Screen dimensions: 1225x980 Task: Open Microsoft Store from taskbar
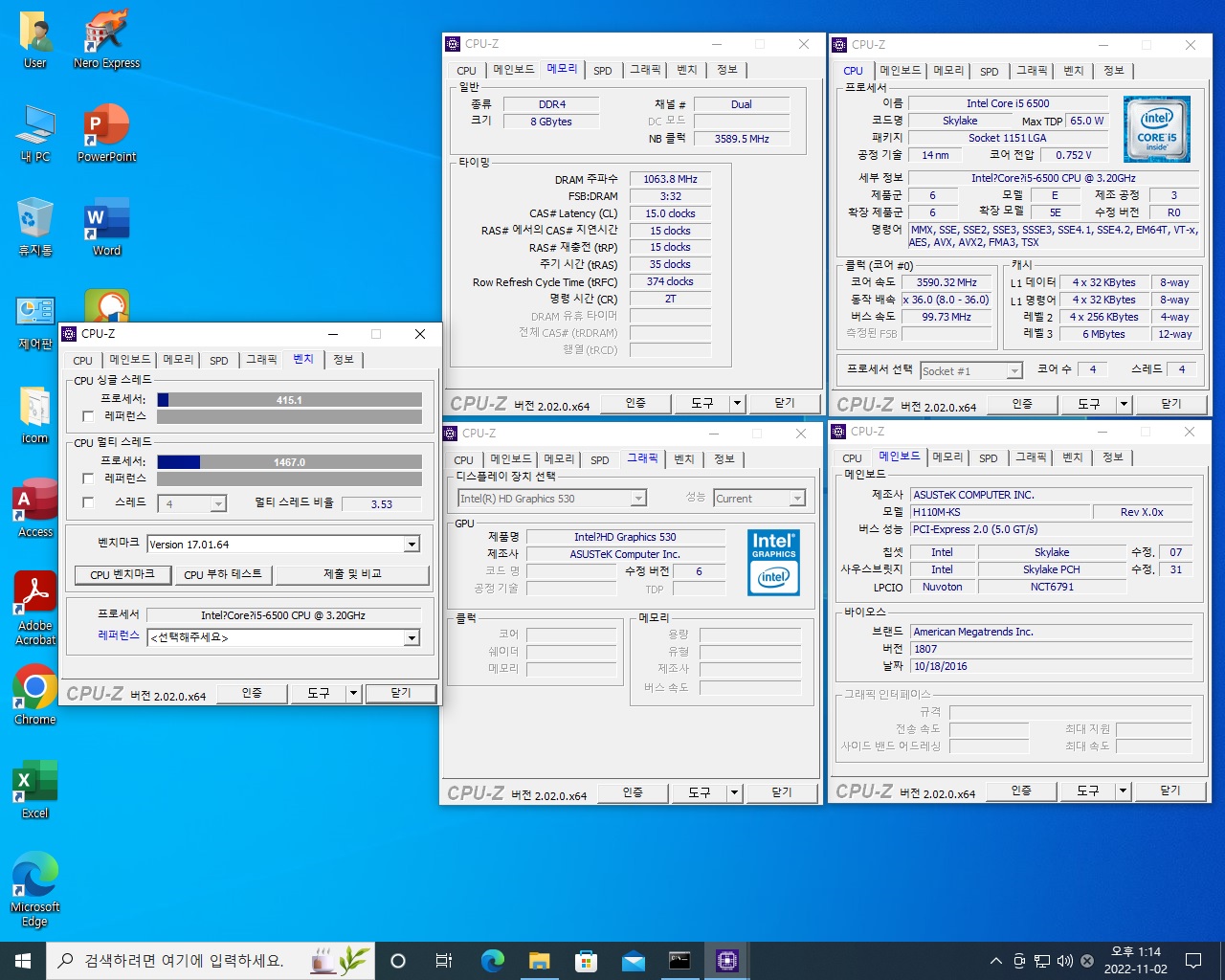point(586,961)
